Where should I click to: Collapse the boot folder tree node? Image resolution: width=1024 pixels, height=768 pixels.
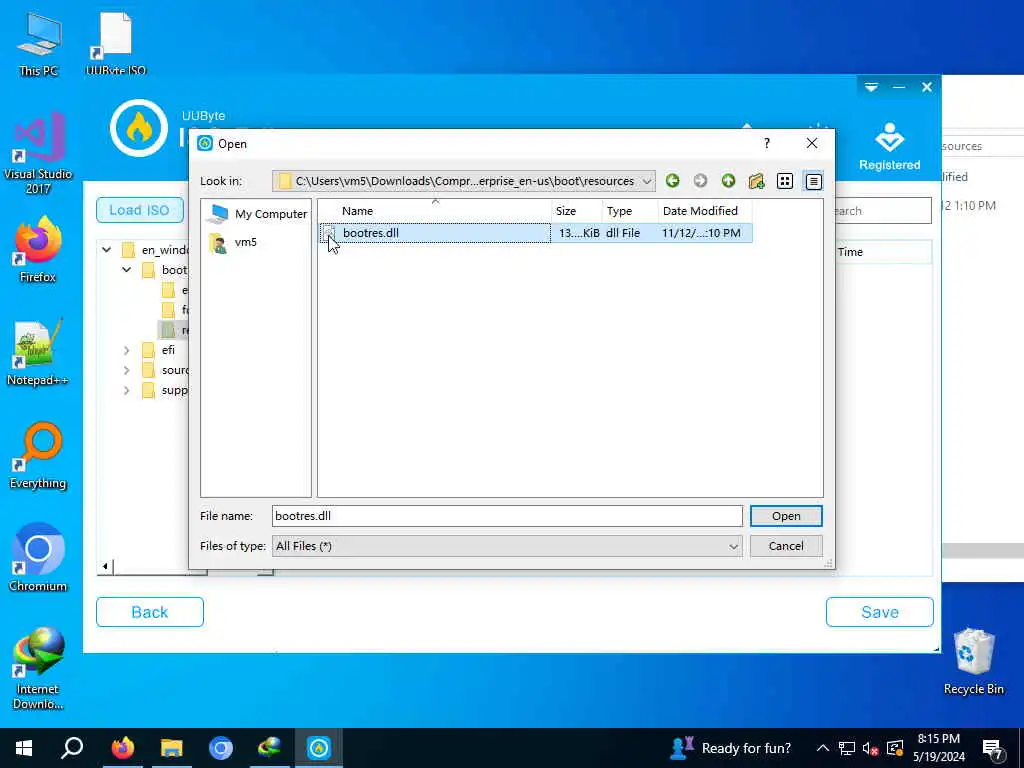(127, 270)
